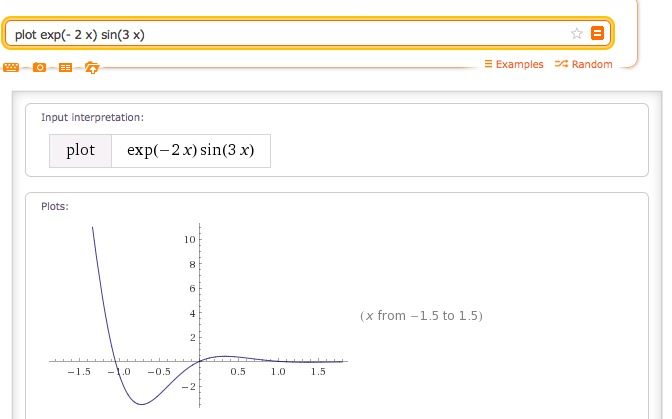Image resolution: width=672 pixels, height=419 pixels.
Task: Click the '(x from -1.5 to 1.5)' range text
Action: [421, 316]
